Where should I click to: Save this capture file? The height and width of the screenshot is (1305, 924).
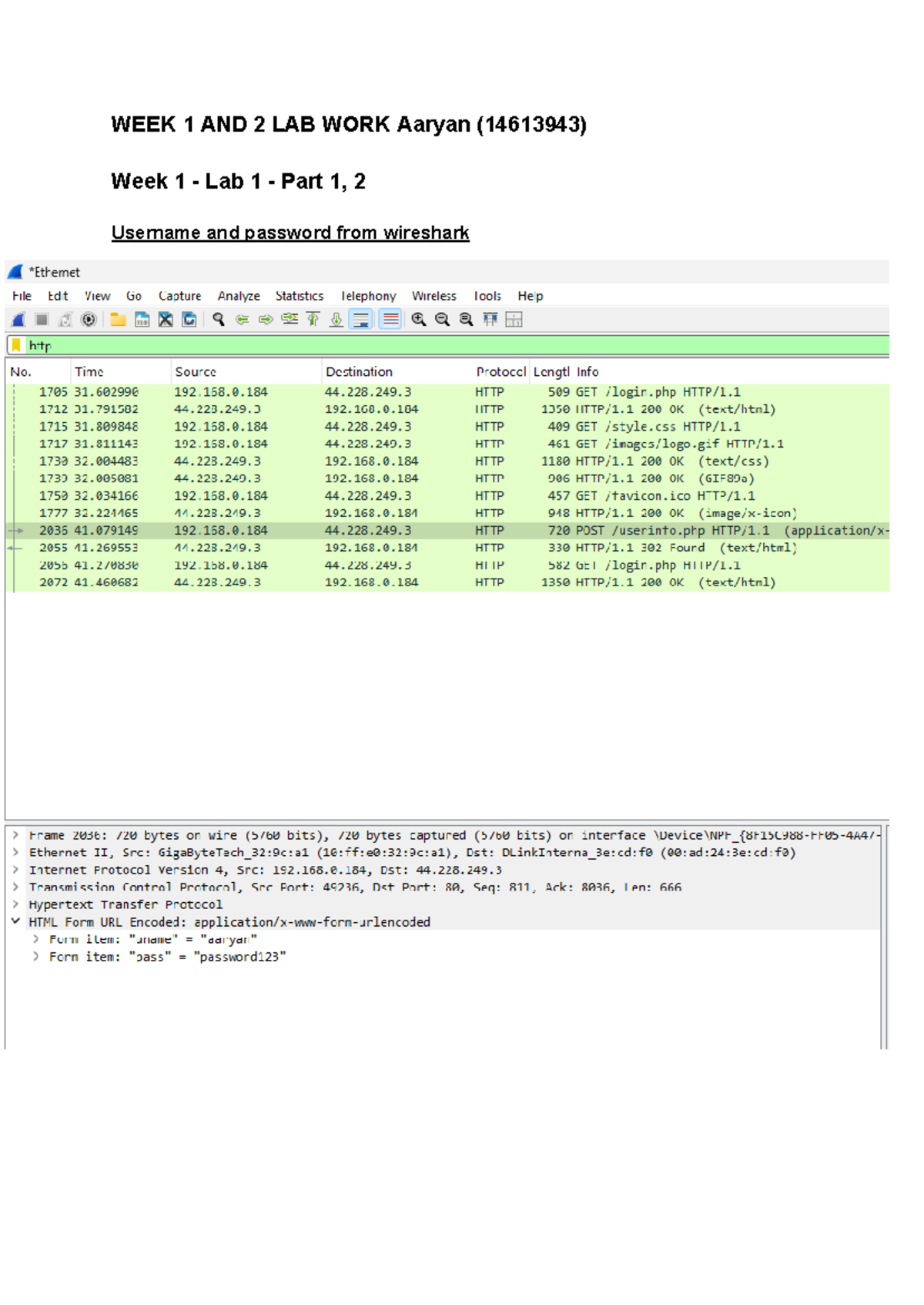[142, 320]
